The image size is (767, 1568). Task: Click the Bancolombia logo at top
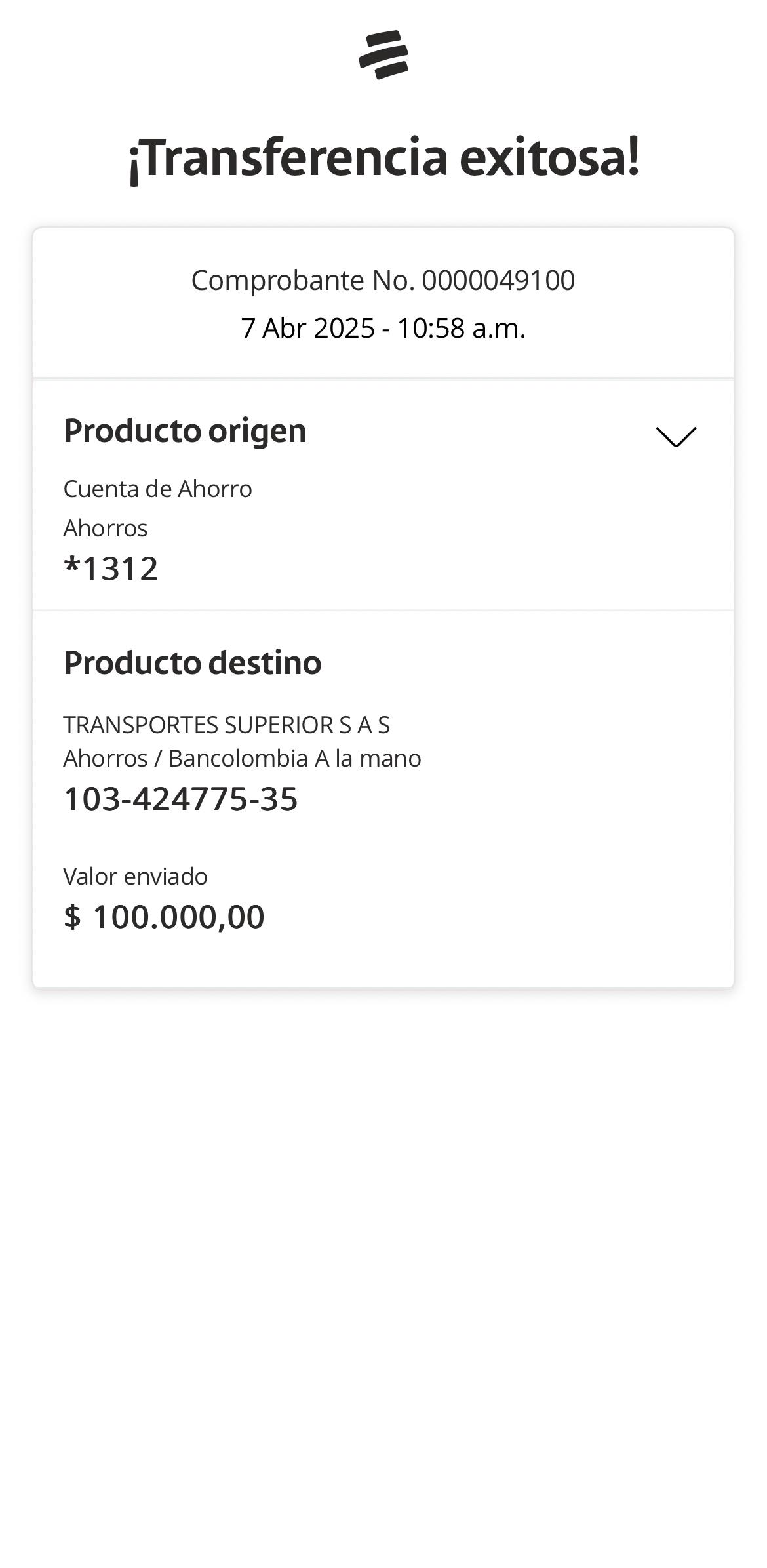[383, 55]
